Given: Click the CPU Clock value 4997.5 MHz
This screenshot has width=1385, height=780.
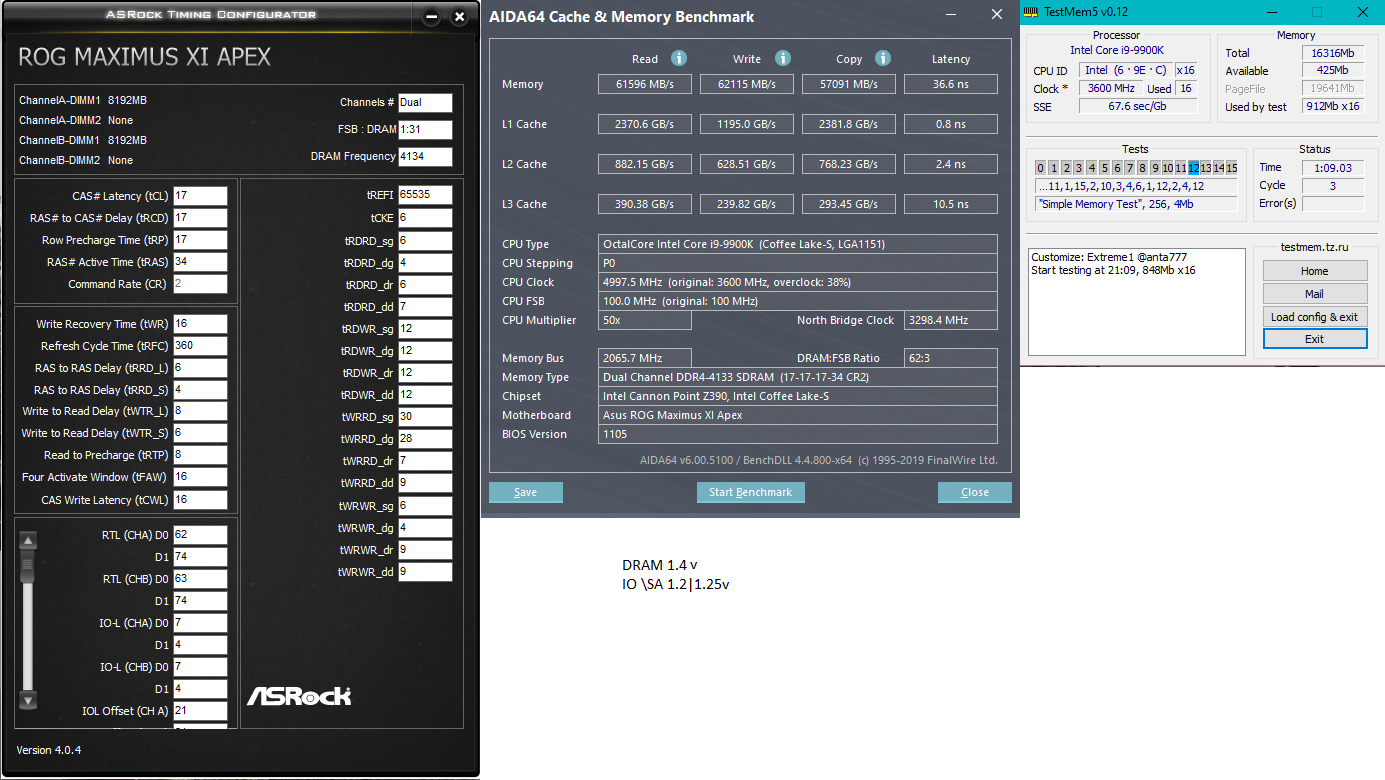Looking at the screenshot, I should coord(798,282).
